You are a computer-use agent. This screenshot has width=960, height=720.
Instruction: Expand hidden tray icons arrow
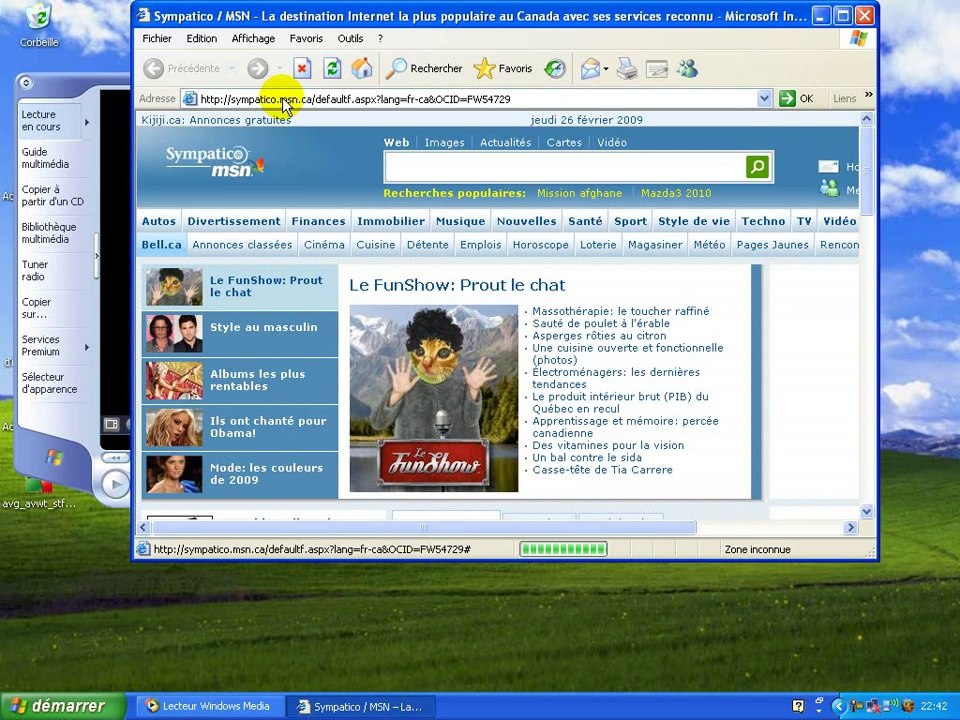(x=838, y=706)
